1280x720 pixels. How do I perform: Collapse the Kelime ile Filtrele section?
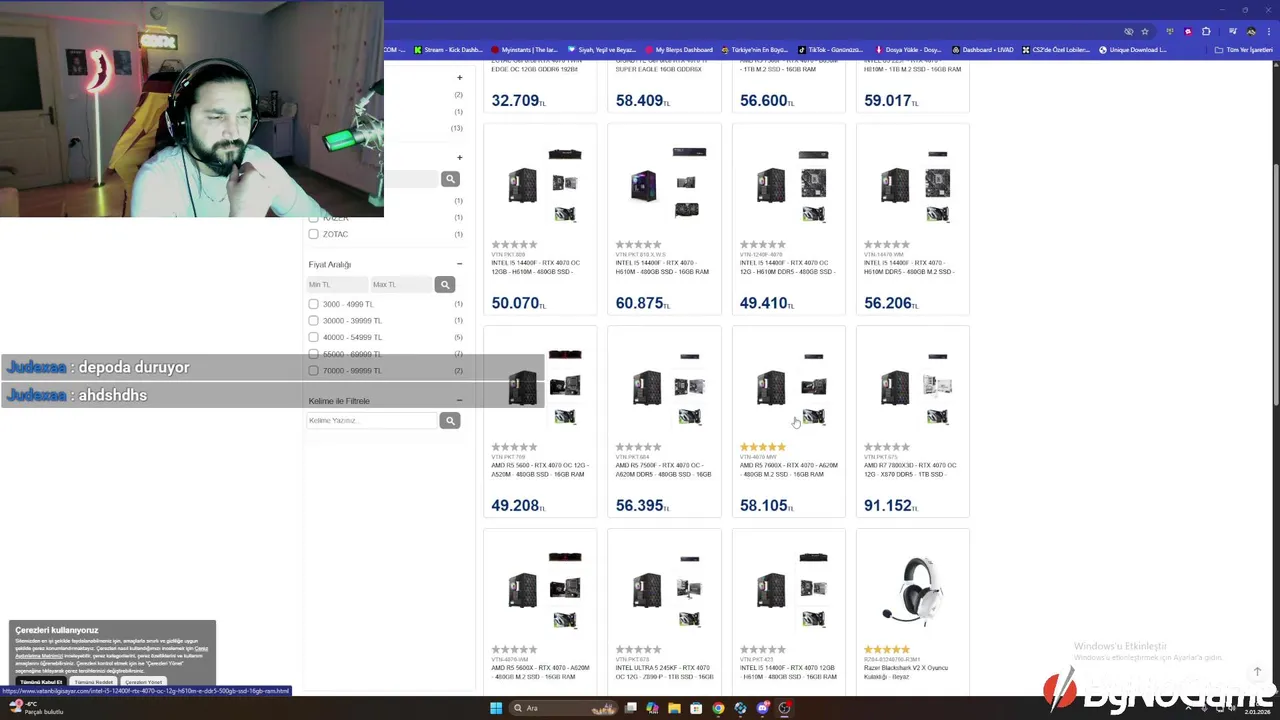click(459, 401)
